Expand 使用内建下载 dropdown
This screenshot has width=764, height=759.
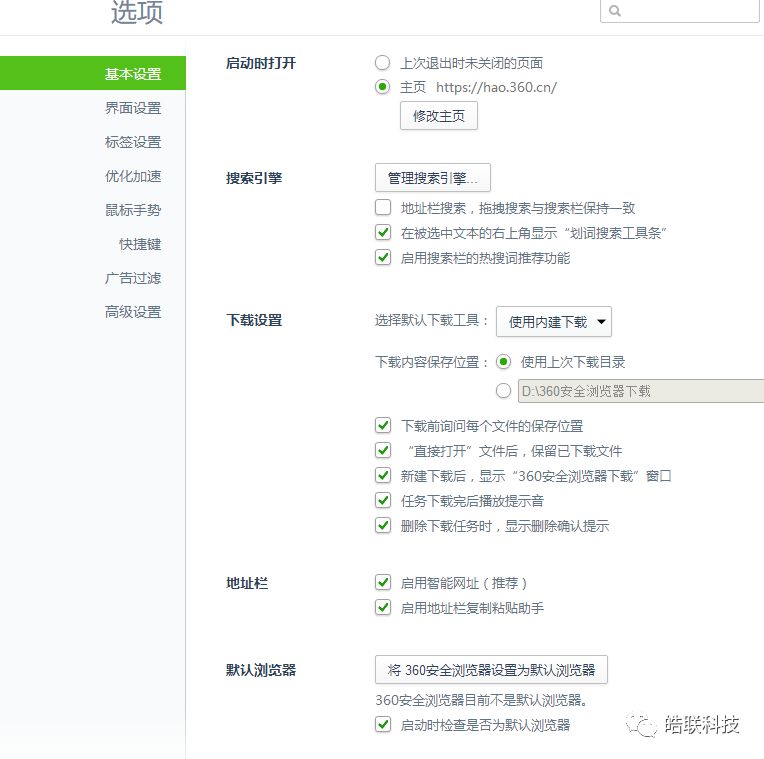pos(554,322)
